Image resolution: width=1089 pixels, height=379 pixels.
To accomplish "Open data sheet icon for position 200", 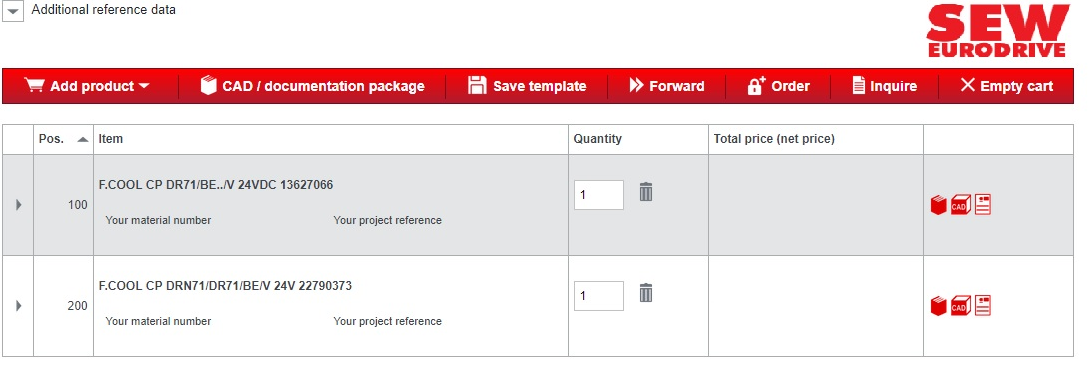I will 983,305.
